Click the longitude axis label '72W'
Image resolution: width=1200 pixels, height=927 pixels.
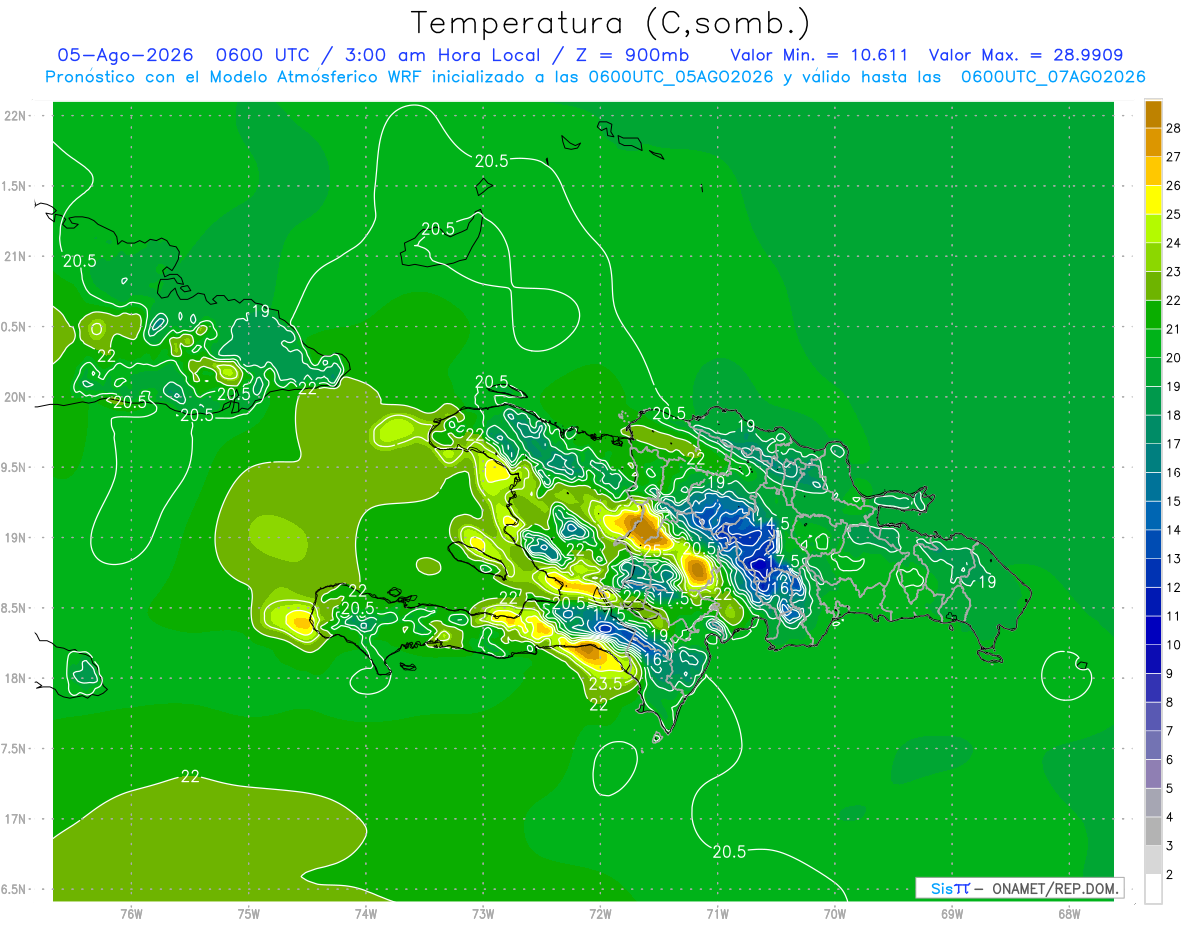(x=600, y=914)
